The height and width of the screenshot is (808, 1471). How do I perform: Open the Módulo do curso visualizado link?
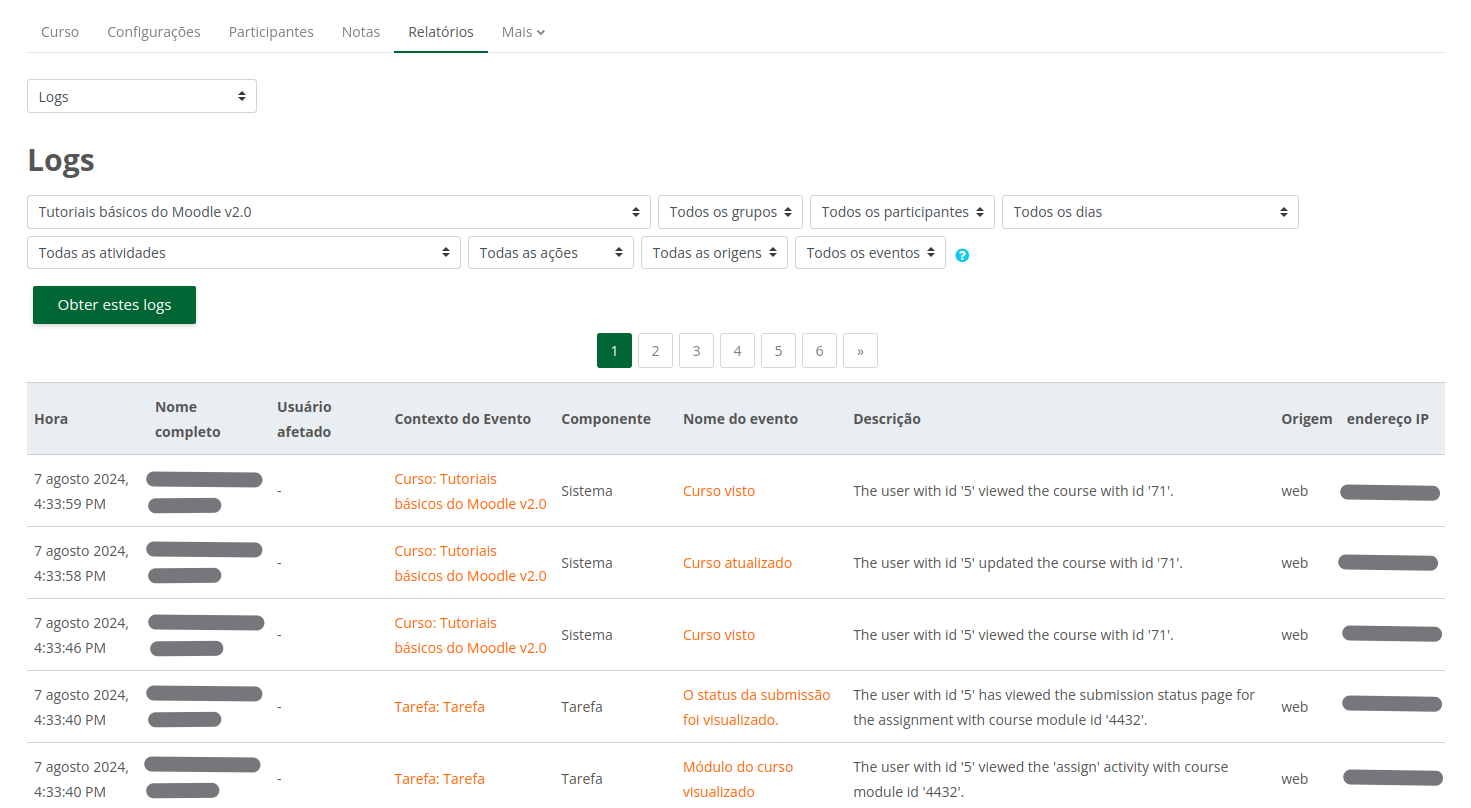[x=737, y=779]
